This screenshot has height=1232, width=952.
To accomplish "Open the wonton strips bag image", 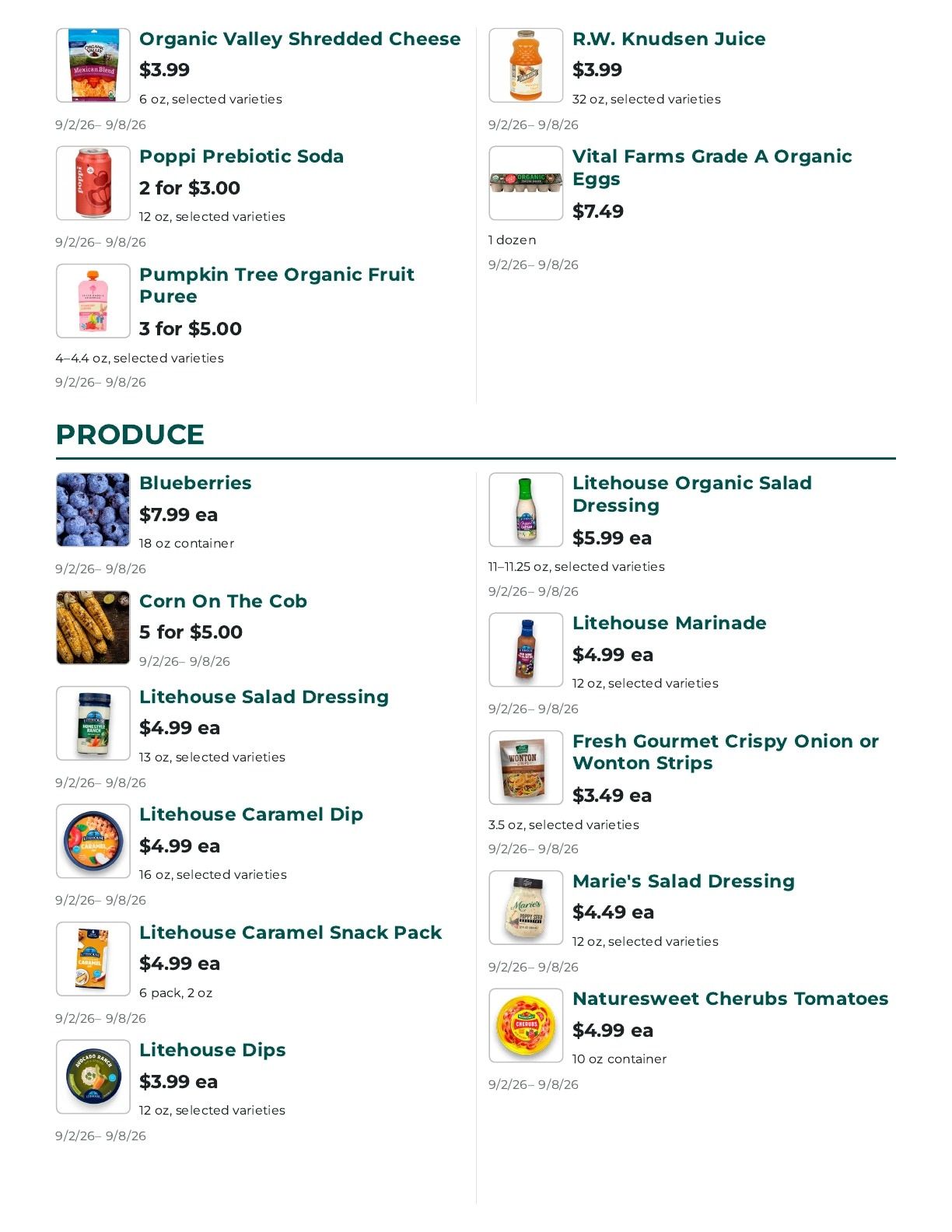I will [x=526, y=768].
